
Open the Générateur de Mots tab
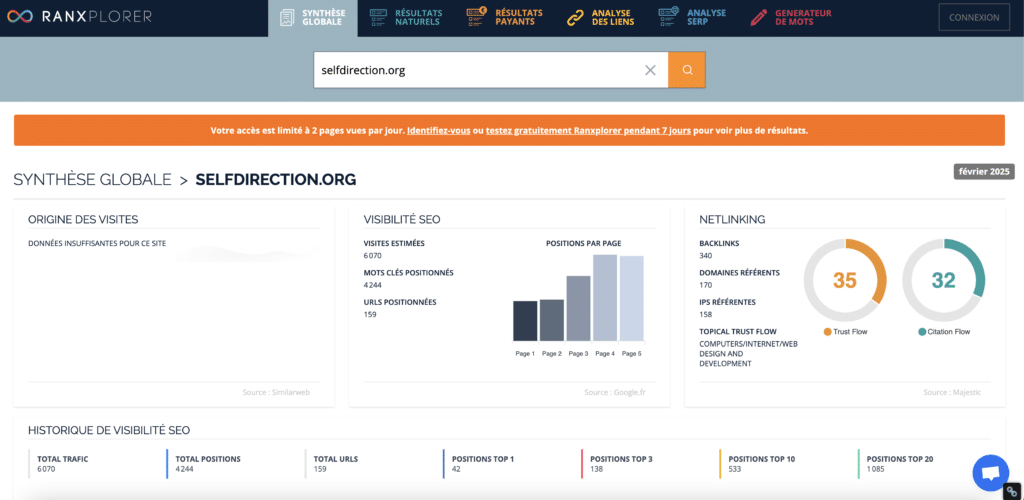coord(790,18)
